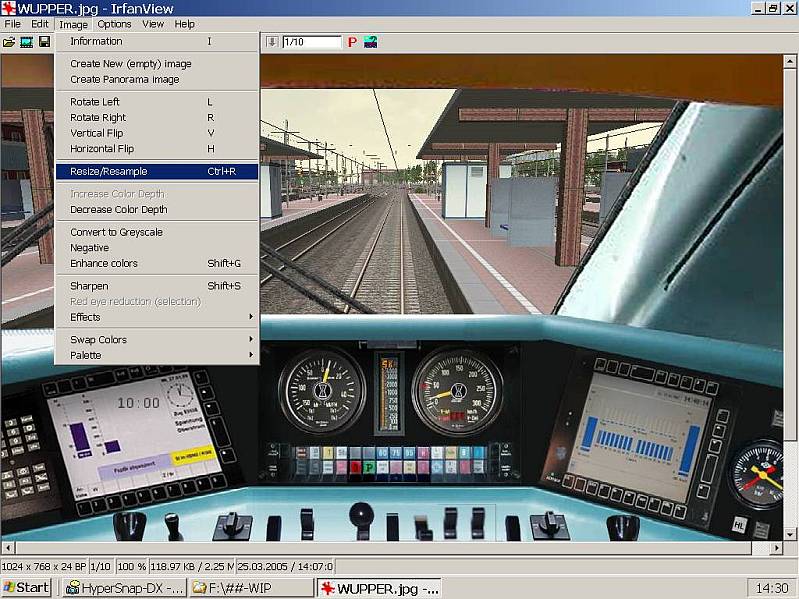
Task: Open the File menu
Action: click(x=13, y=24)
